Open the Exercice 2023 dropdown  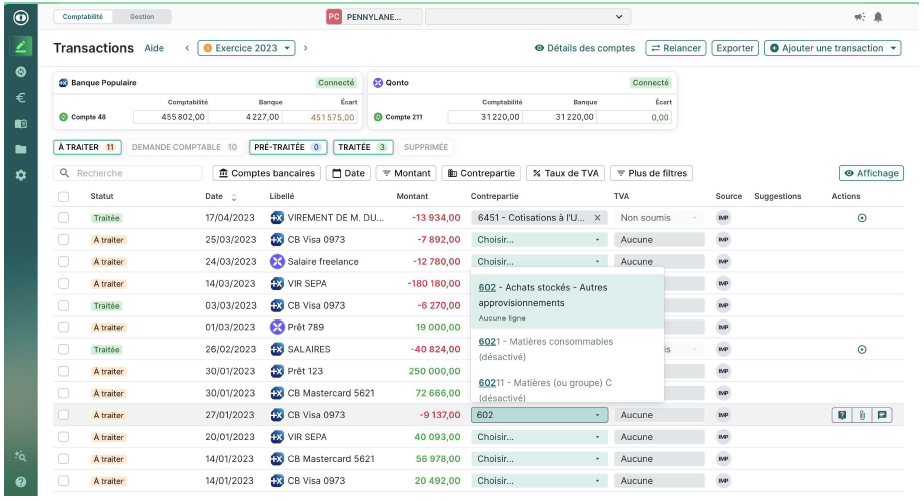(246, 48)
